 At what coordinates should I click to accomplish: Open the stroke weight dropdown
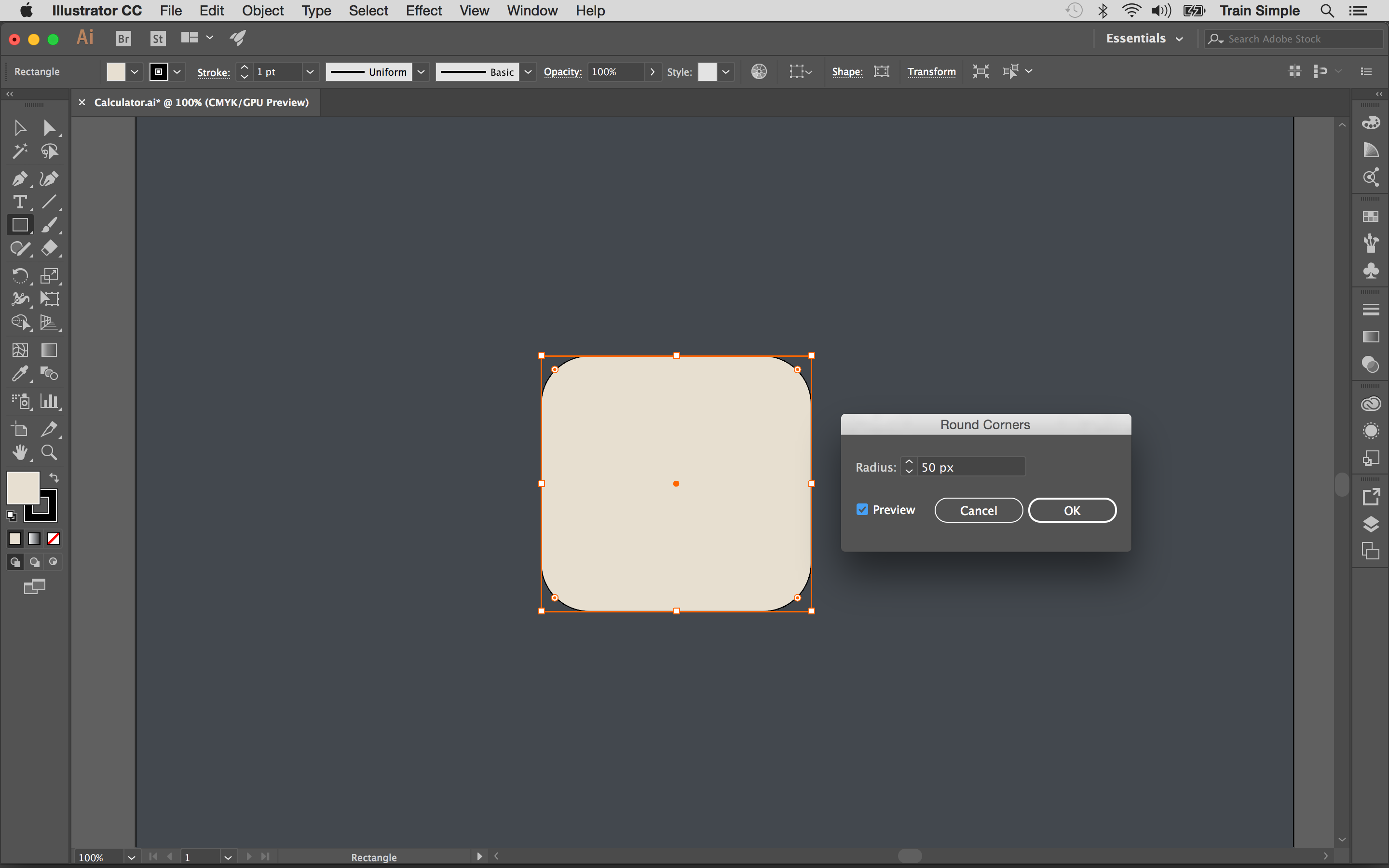310,72
